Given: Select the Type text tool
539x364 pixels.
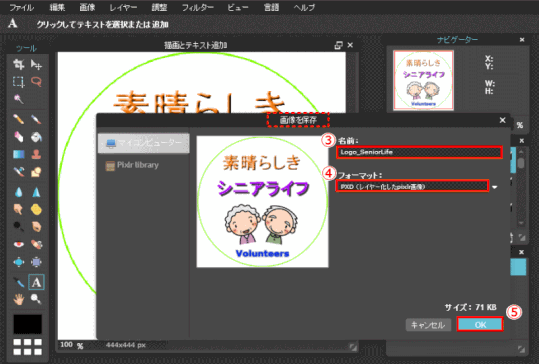Looking at the screenshot, I should coord(36,282).
